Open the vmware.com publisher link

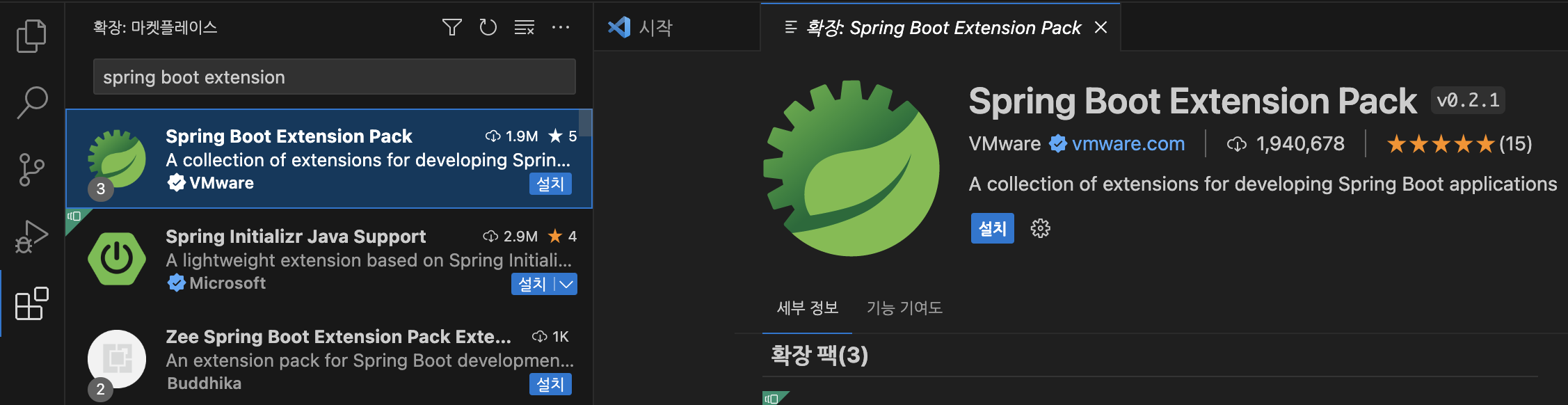pyautogui.click(x=1128, y=144)
